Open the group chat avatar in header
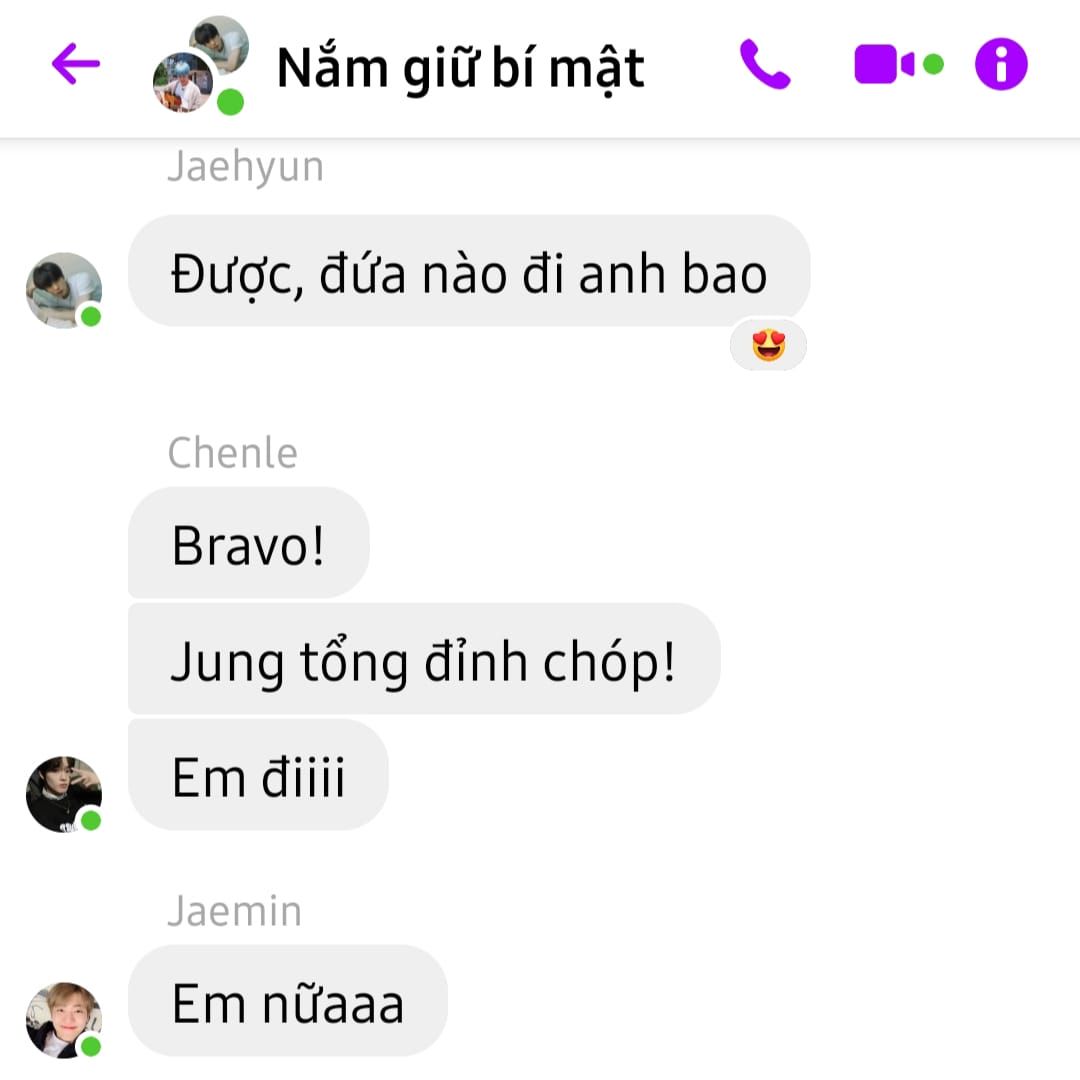Image resolution: width=1080 pixels, height=1080 pixels. point(200,65)
